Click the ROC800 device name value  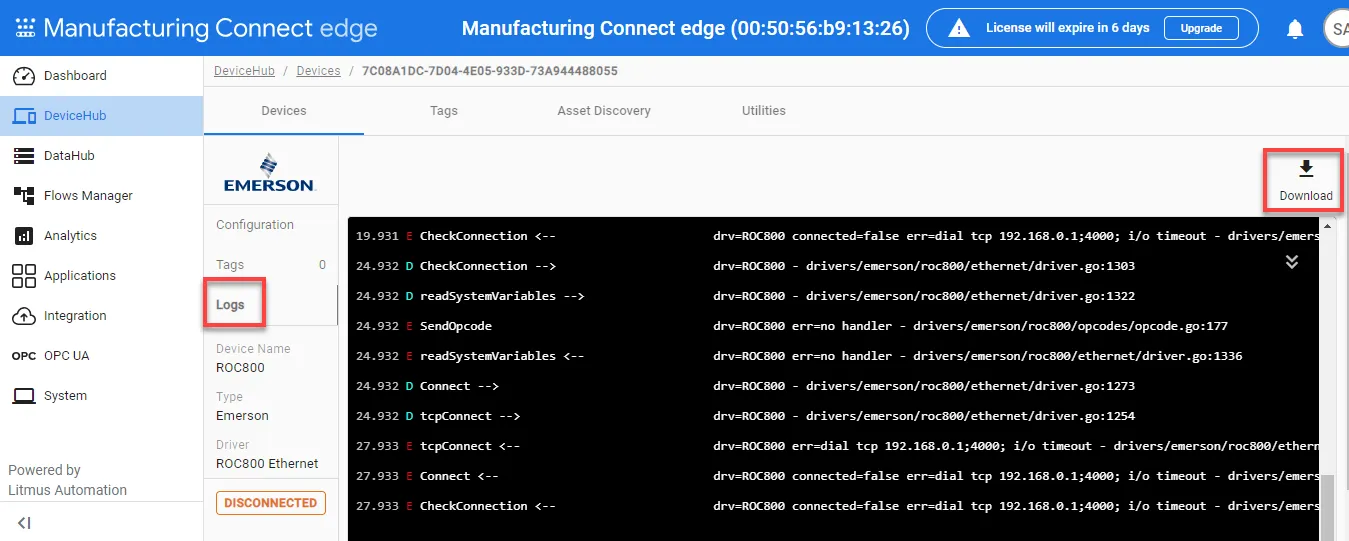[240, 368]
